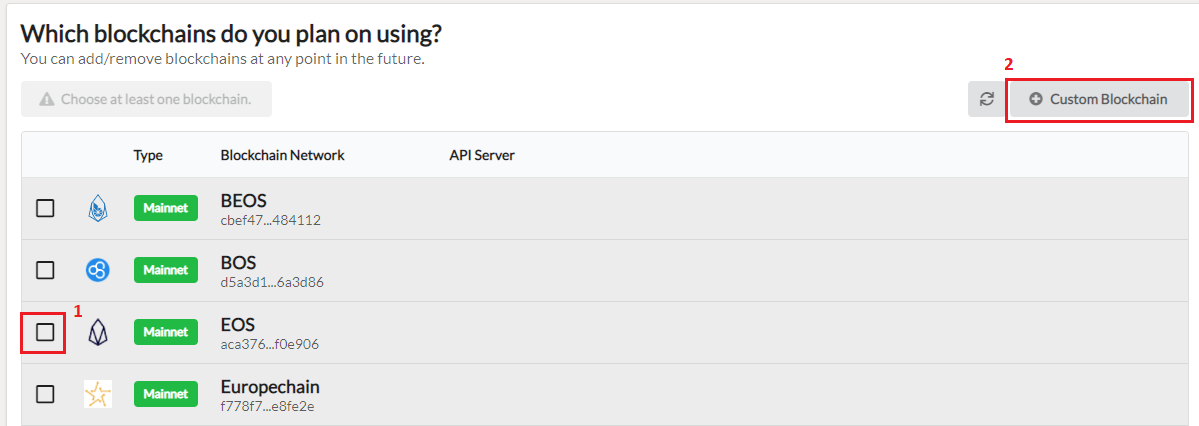Image resolution: width=1199 pixels, height=426 pixels.
Task: Check the EOS blockchain checkbox
Action: 45,332
